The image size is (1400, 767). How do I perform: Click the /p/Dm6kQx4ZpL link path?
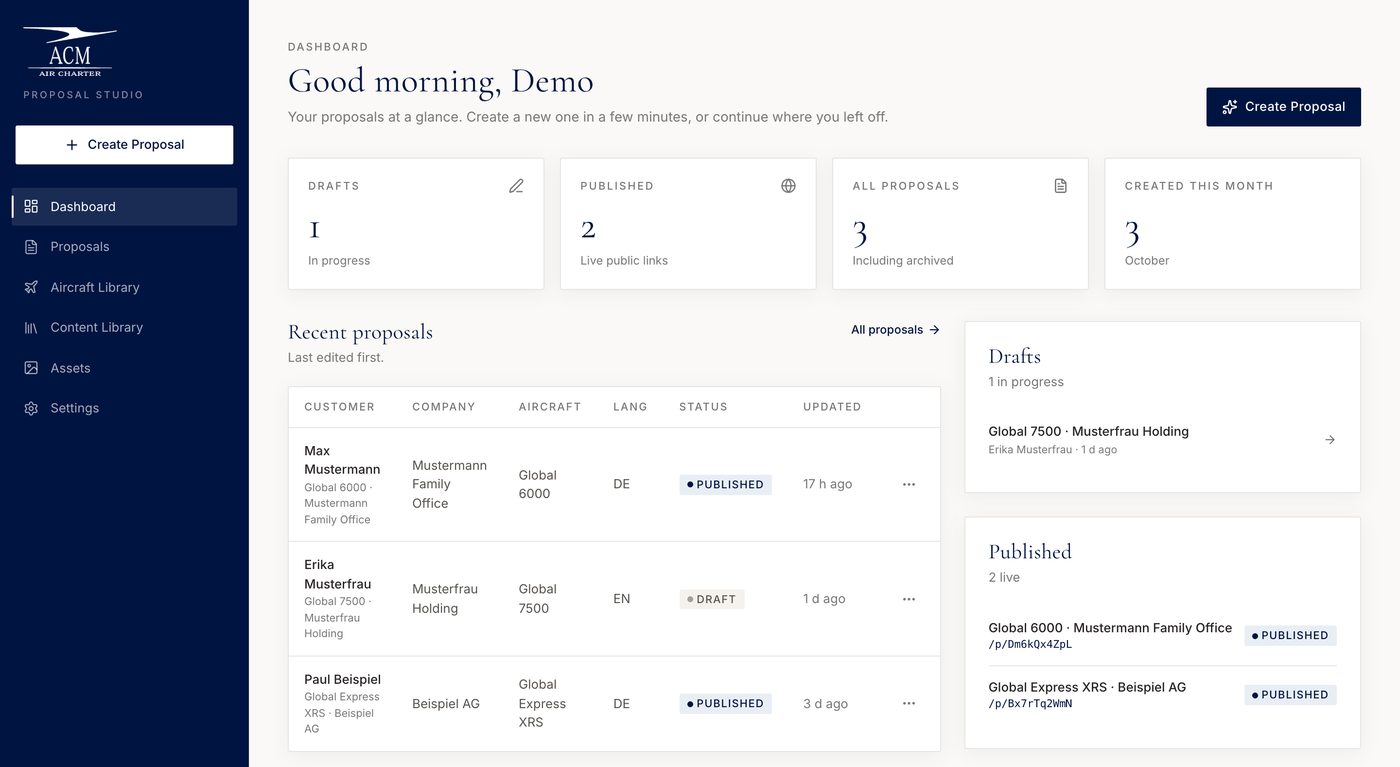1030,645
